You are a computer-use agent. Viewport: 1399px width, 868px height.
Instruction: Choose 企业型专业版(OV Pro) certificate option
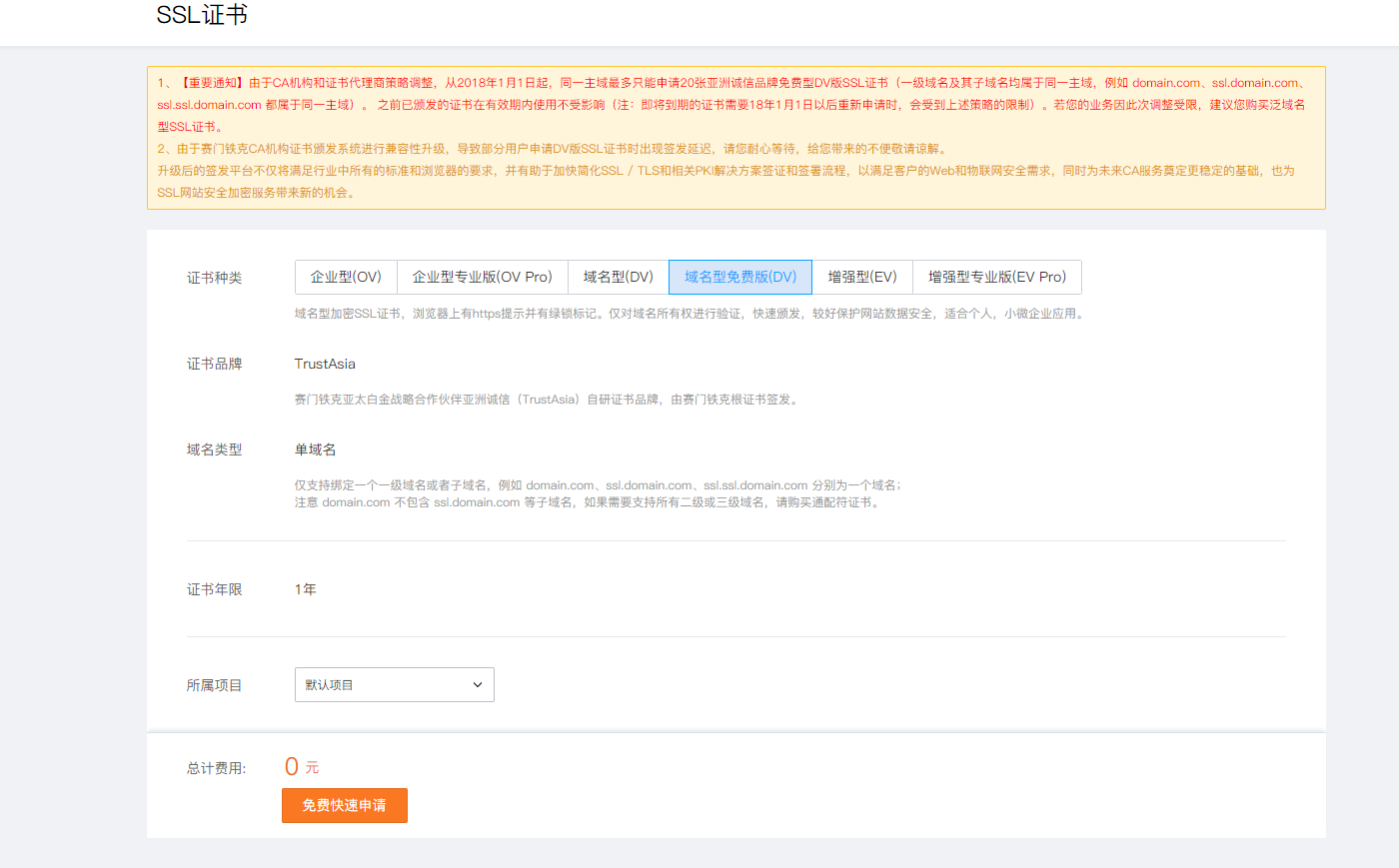[482, 277]
